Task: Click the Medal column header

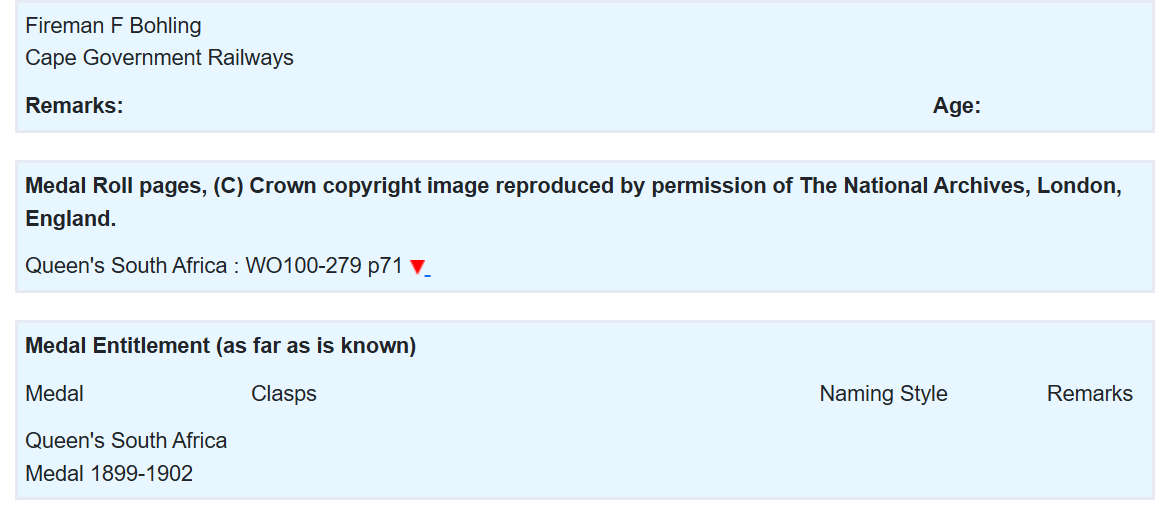Action: (x=54, y=394)
